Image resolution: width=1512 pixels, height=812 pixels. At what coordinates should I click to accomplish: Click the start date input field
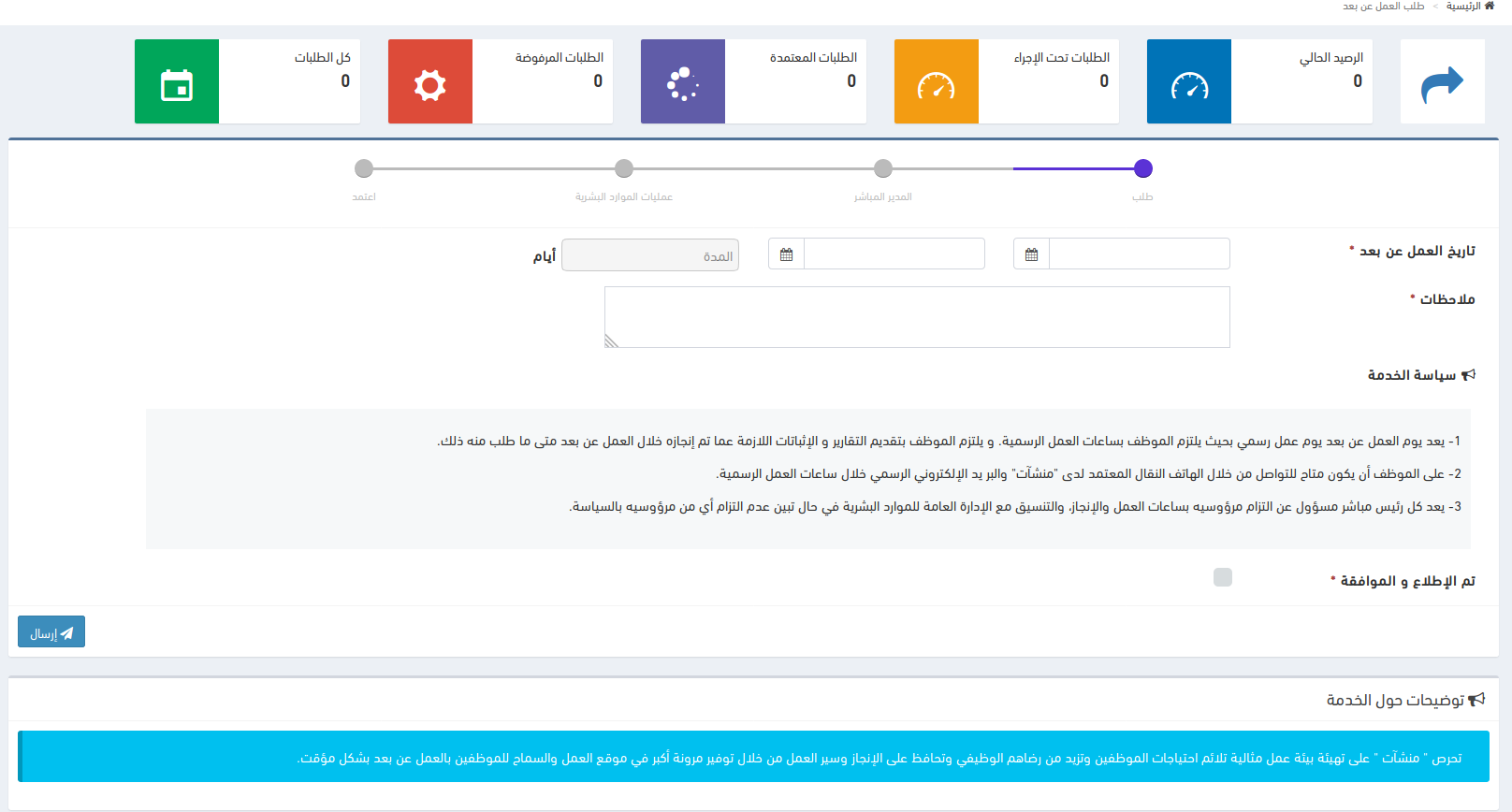pyautogui.click(x=1139, y=254)
